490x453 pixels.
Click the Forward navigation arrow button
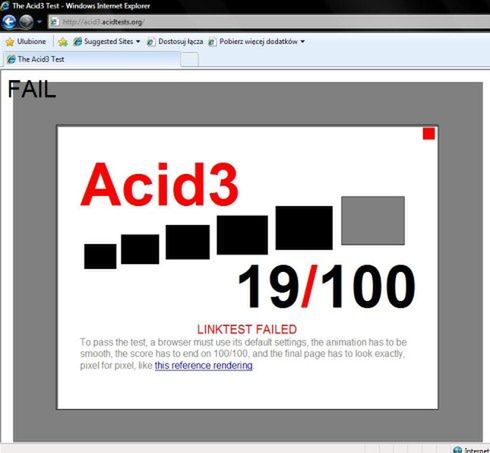26,22
